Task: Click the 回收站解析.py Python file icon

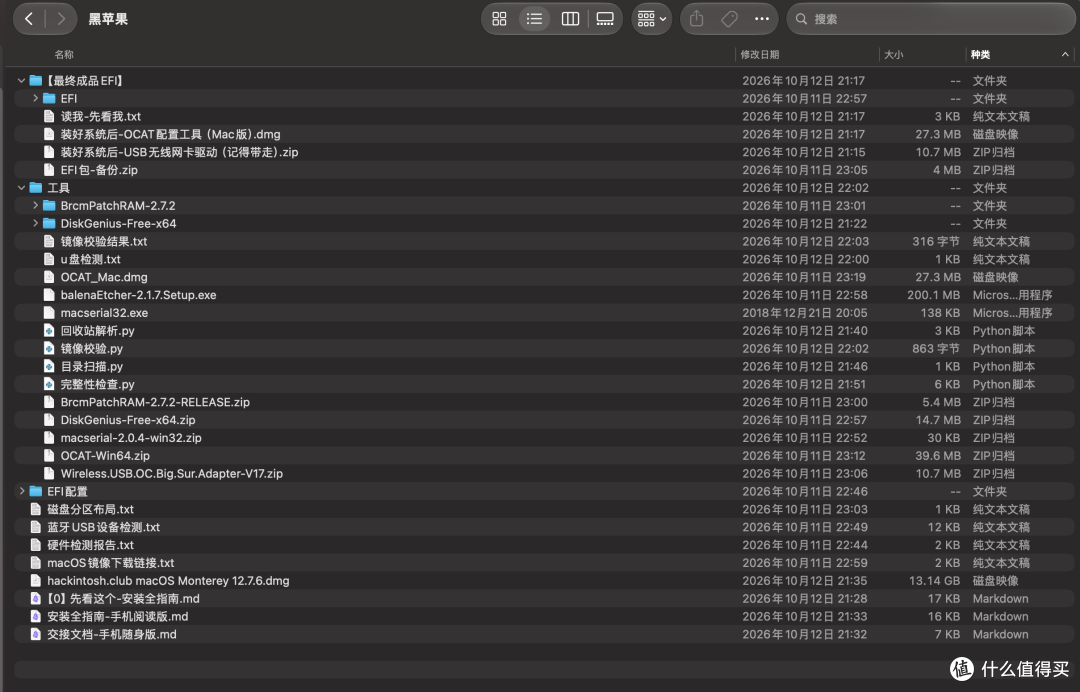Action: point(49,331)
